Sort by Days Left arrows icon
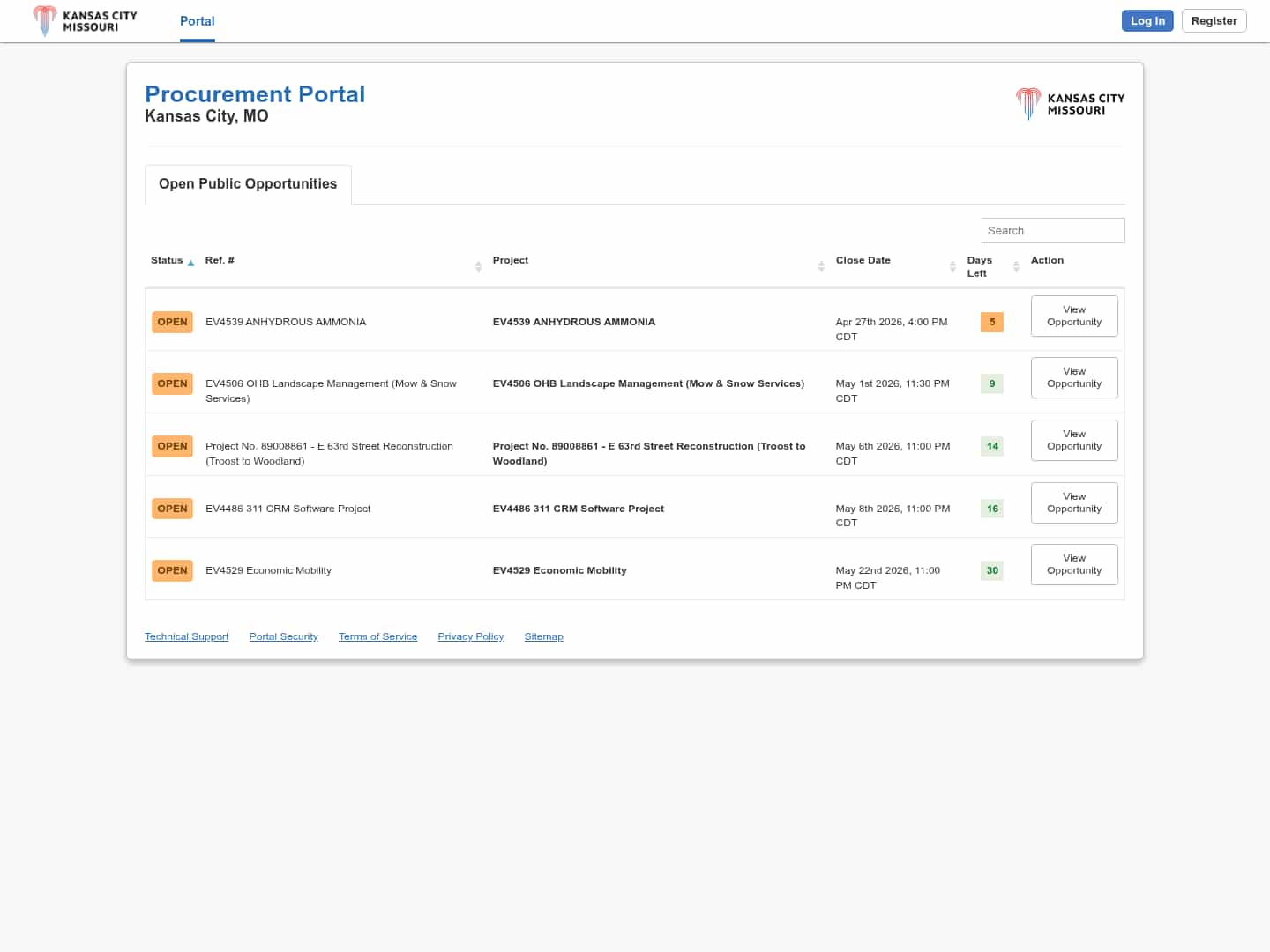Screen dimensions: 1270x952 pos(1016,266)
